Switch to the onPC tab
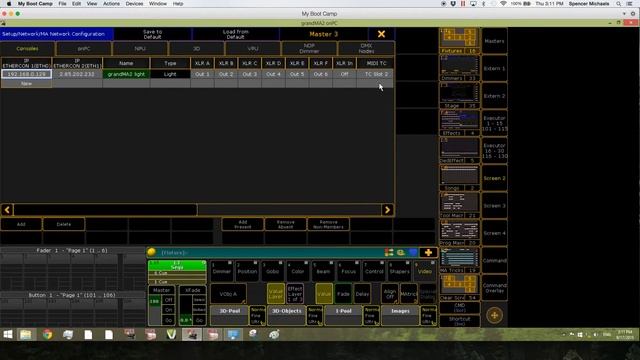 pos(84,49)
